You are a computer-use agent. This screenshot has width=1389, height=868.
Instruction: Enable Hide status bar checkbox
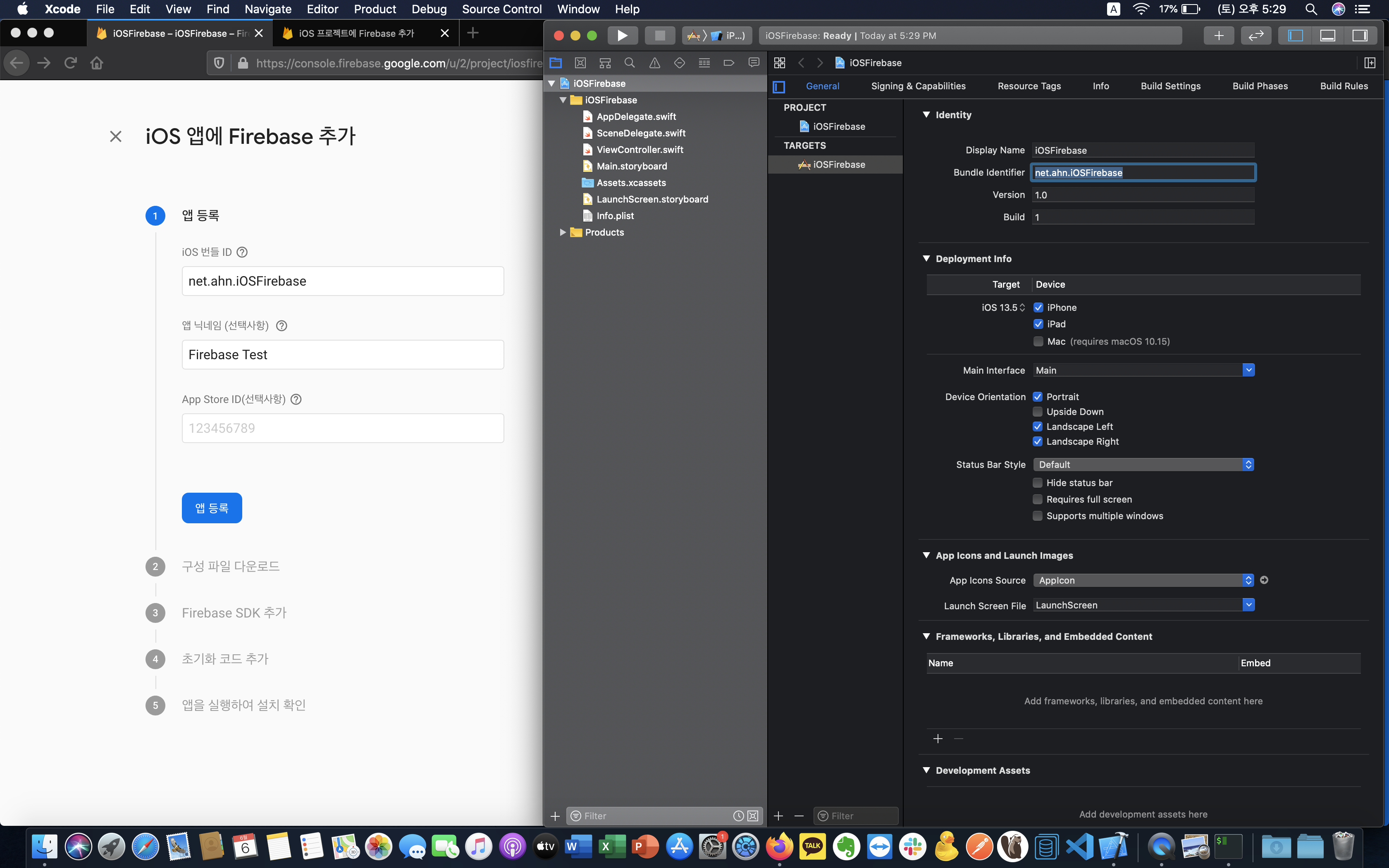[x=1038, y=483]
